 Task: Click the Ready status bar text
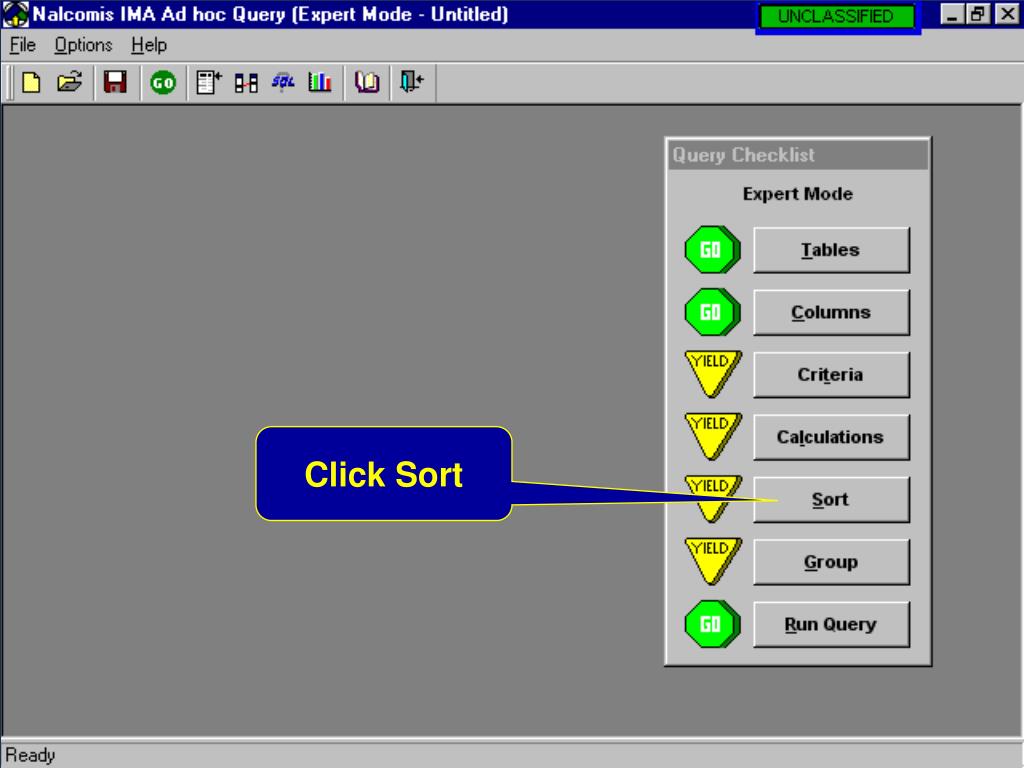point(31,756)
